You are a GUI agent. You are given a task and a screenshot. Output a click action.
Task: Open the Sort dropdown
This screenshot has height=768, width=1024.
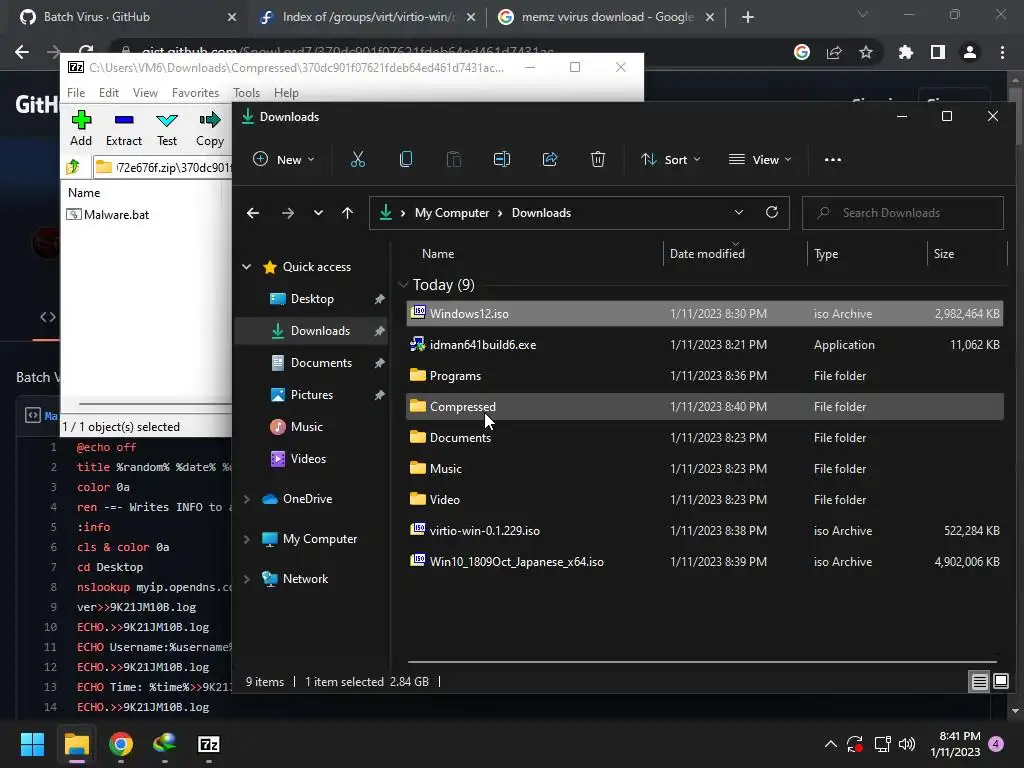(x=671, y=159)
